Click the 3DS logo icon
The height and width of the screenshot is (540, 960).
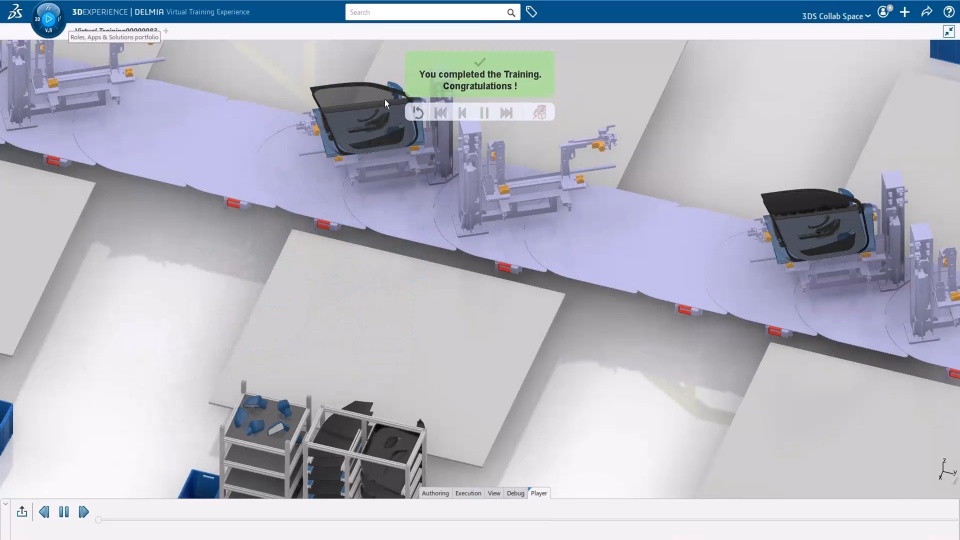15,12
